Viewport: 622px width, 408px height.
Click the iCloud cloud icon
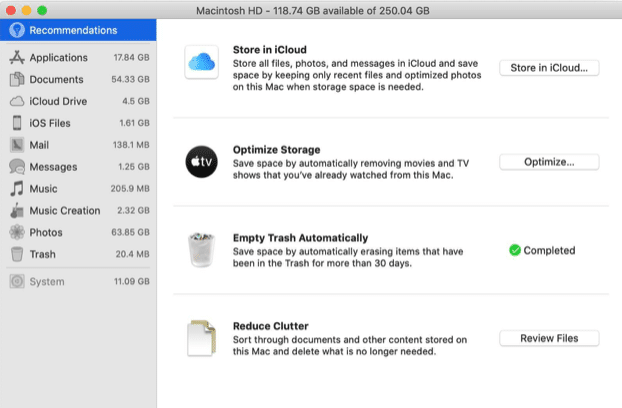[202, 64]
